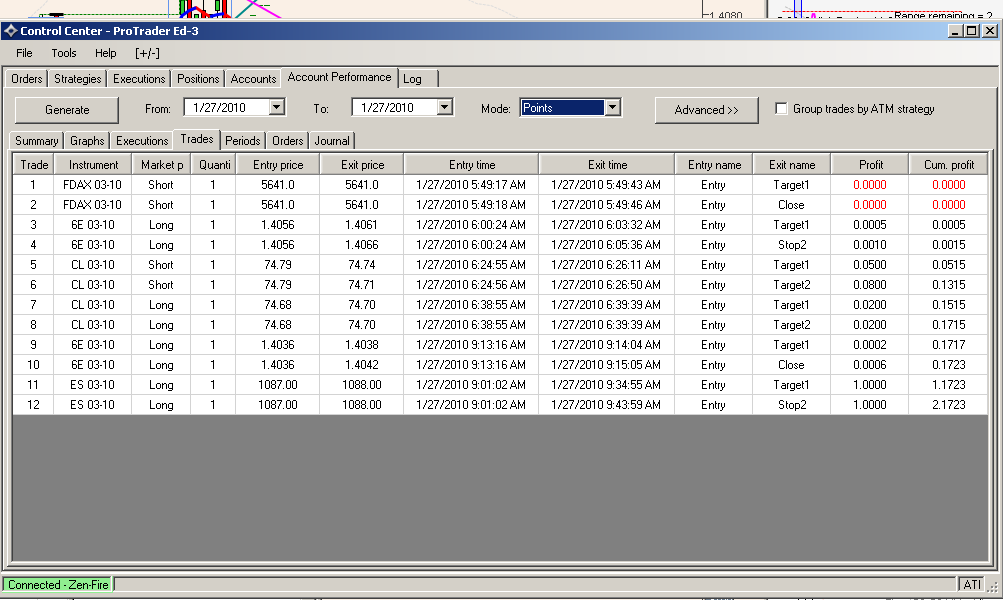Switch to the Orders main tab
1003x600 pixels.
coord(27,79)
